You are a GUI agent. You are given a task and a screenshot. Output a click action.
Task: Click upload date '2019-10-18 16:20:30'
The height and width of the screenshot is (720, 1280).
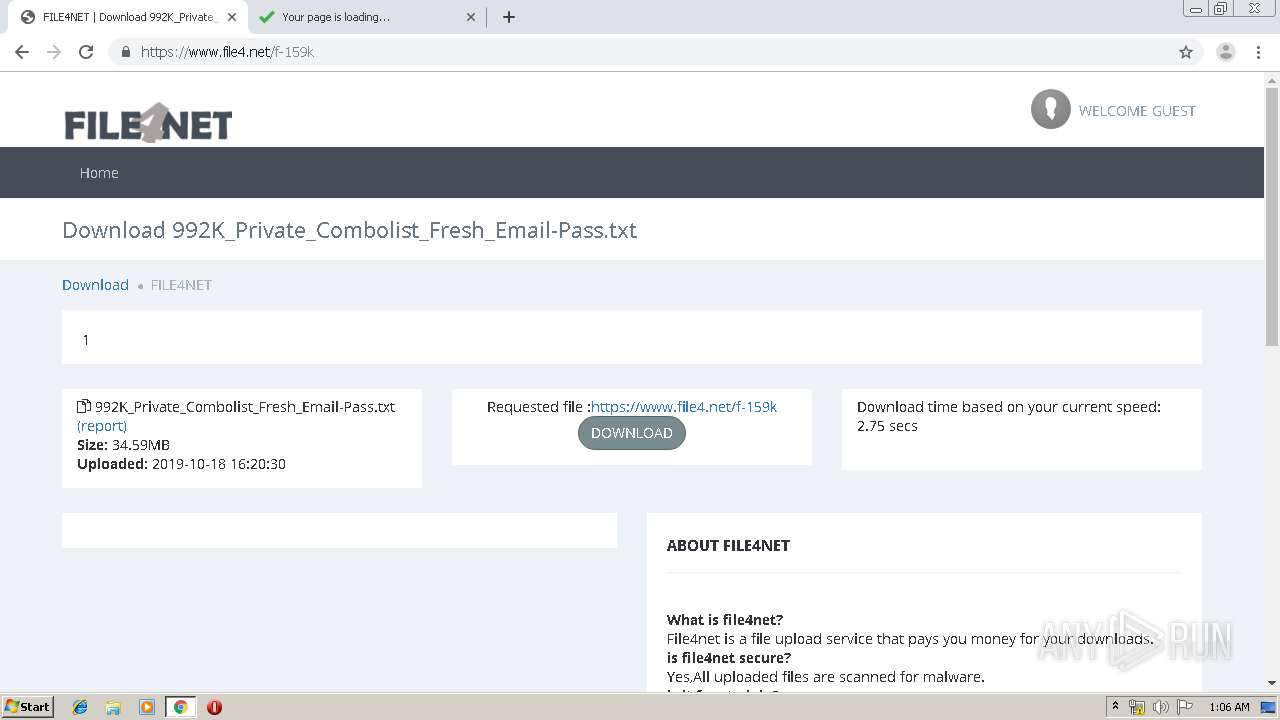pos(219,464)
